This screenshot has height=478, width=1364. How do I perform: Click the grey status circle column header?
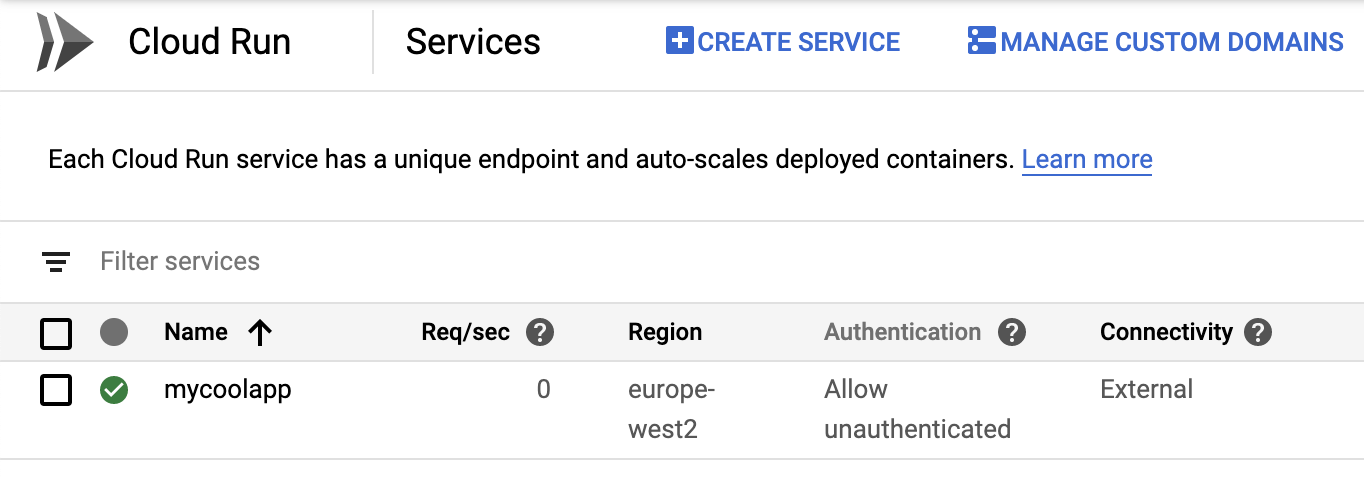click(x=114, y=332)
